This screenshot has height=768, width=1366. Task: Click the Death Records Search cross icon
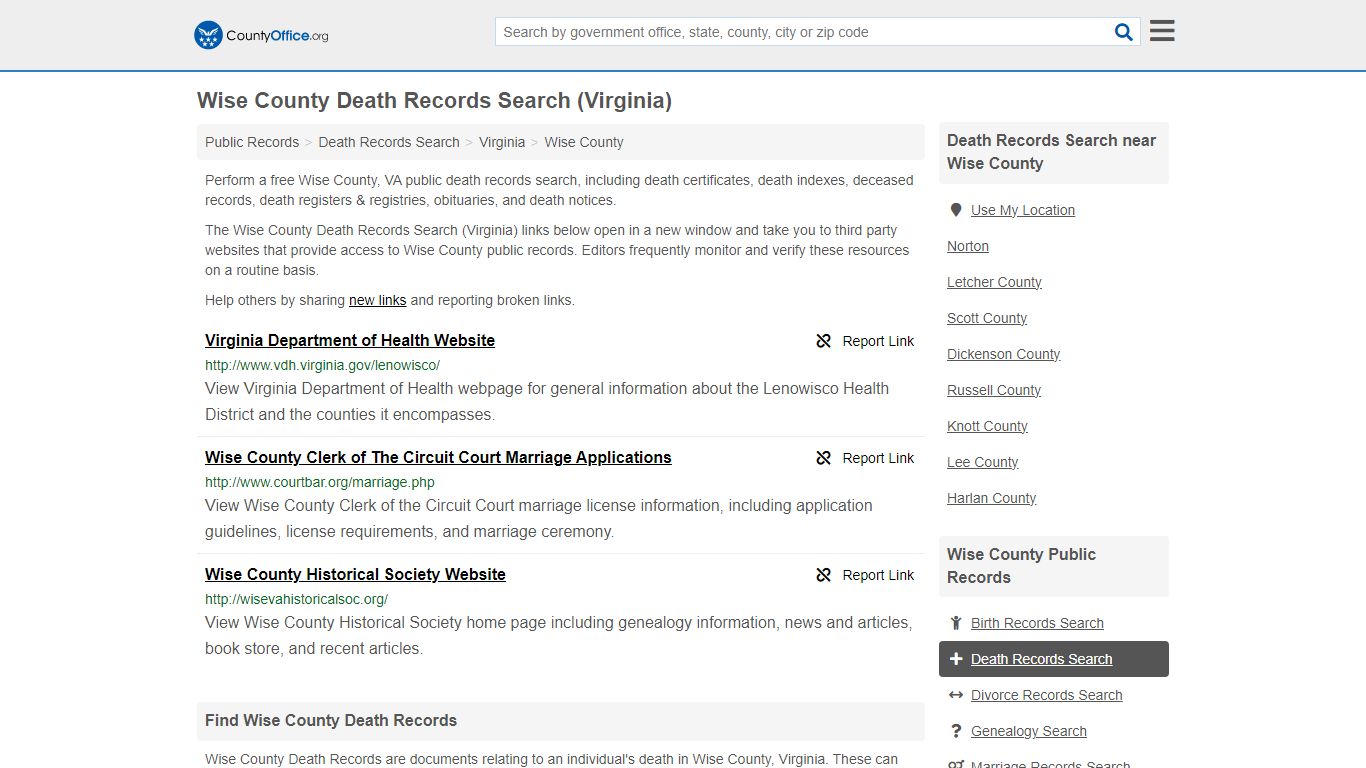(956, 659)
